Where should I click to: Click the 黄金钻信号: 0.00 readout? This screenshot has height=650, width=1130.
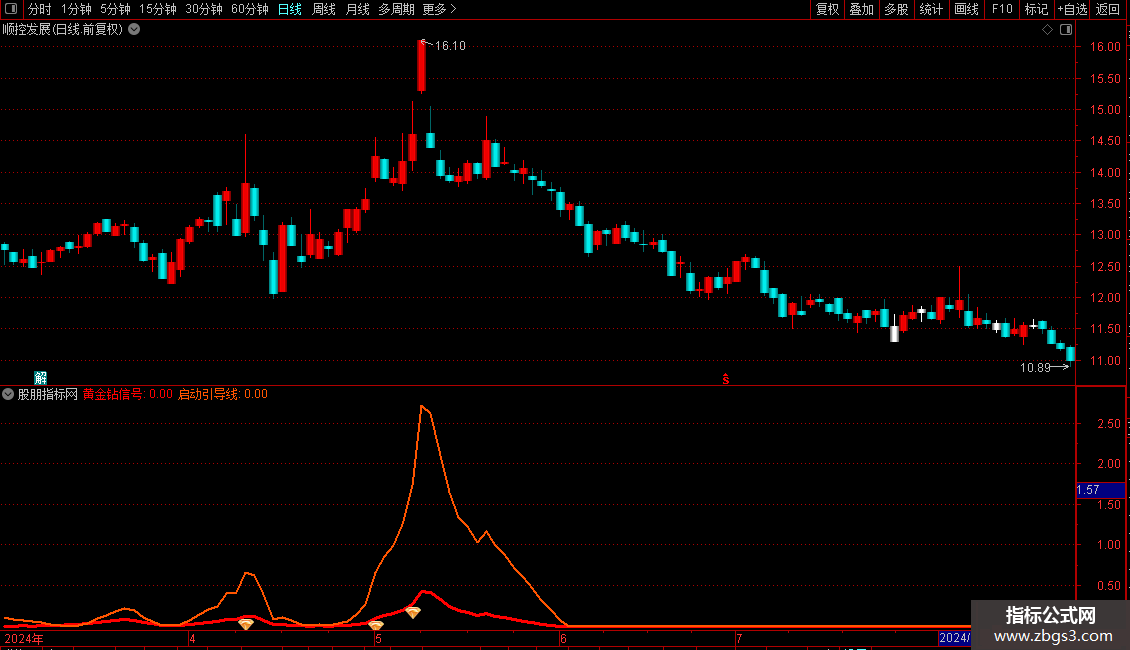[128, 394]
